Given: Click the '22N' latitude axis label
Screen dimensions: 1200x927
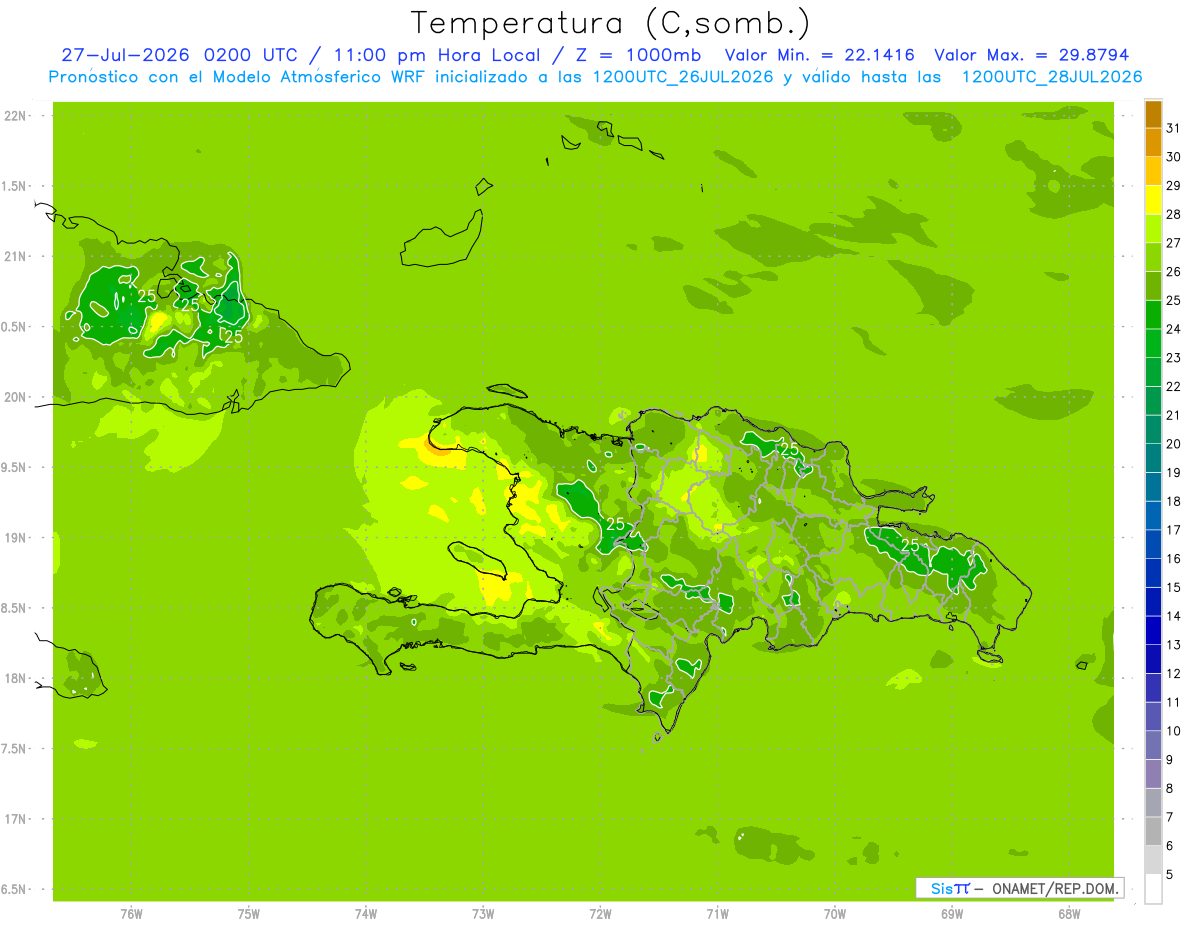Looking at the screenshot, I should point(15,116).
